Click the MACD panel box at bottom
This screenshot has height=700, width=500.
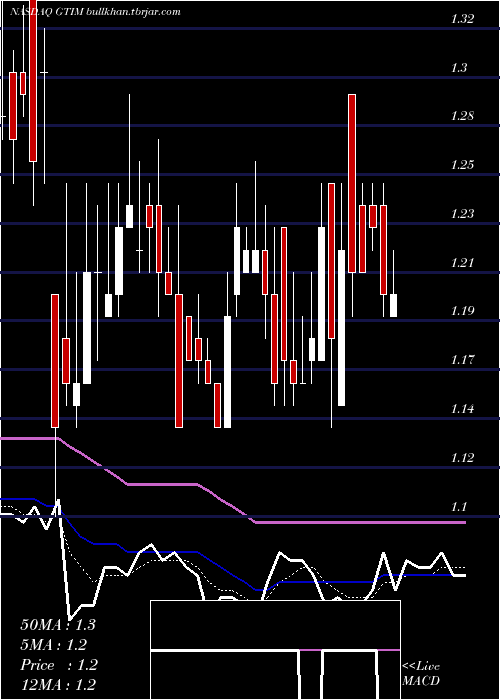275,650
